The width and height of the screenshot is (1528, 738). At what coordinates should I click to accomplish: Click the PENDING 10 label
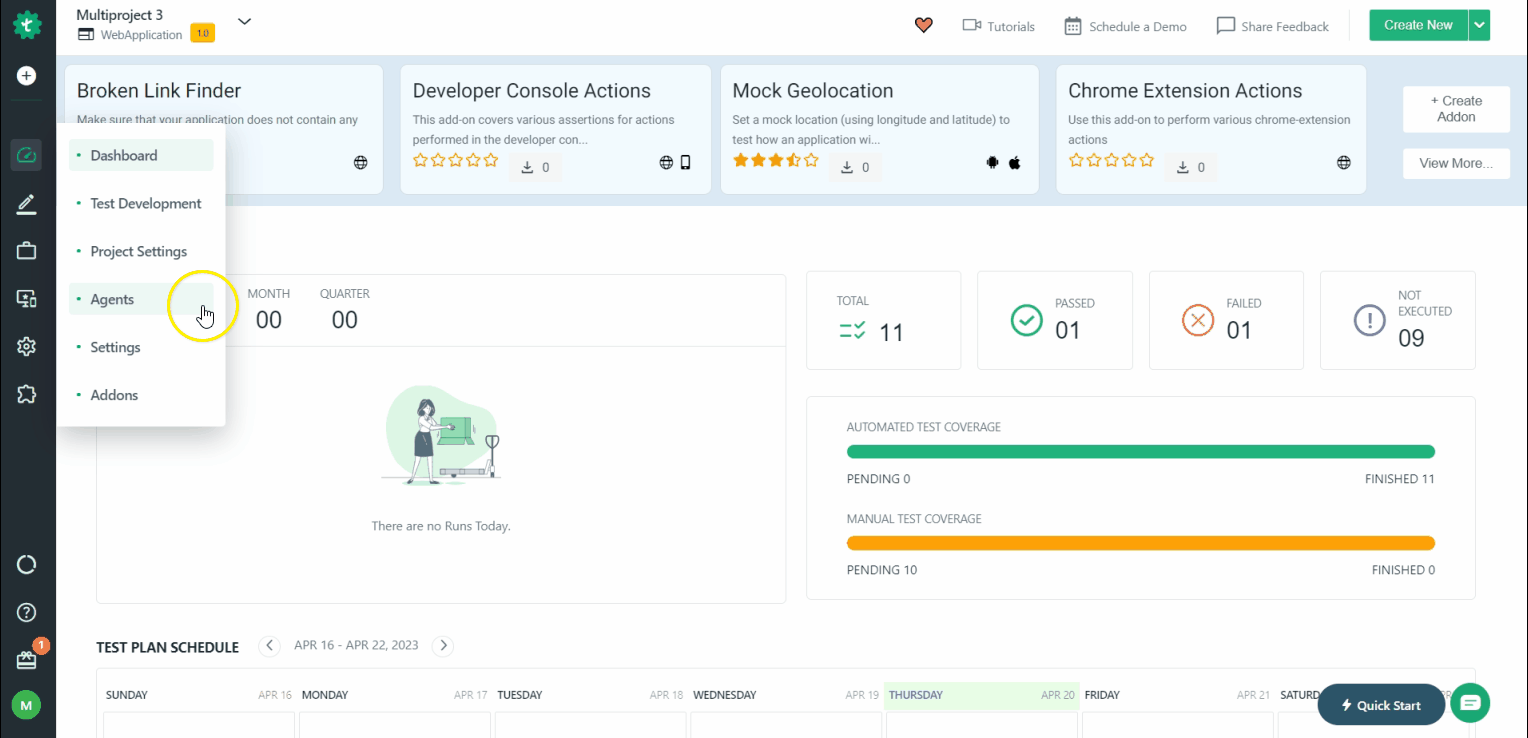882,570
